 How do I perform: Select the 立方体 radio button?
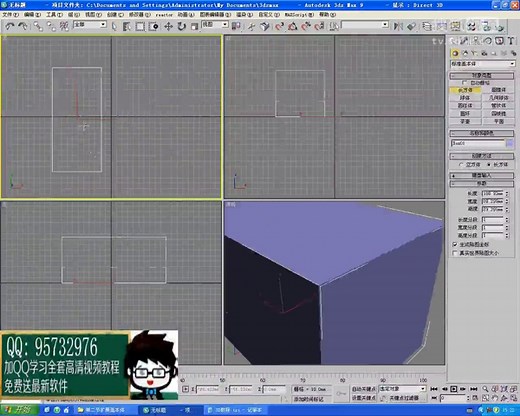click(x=461, y=164)
